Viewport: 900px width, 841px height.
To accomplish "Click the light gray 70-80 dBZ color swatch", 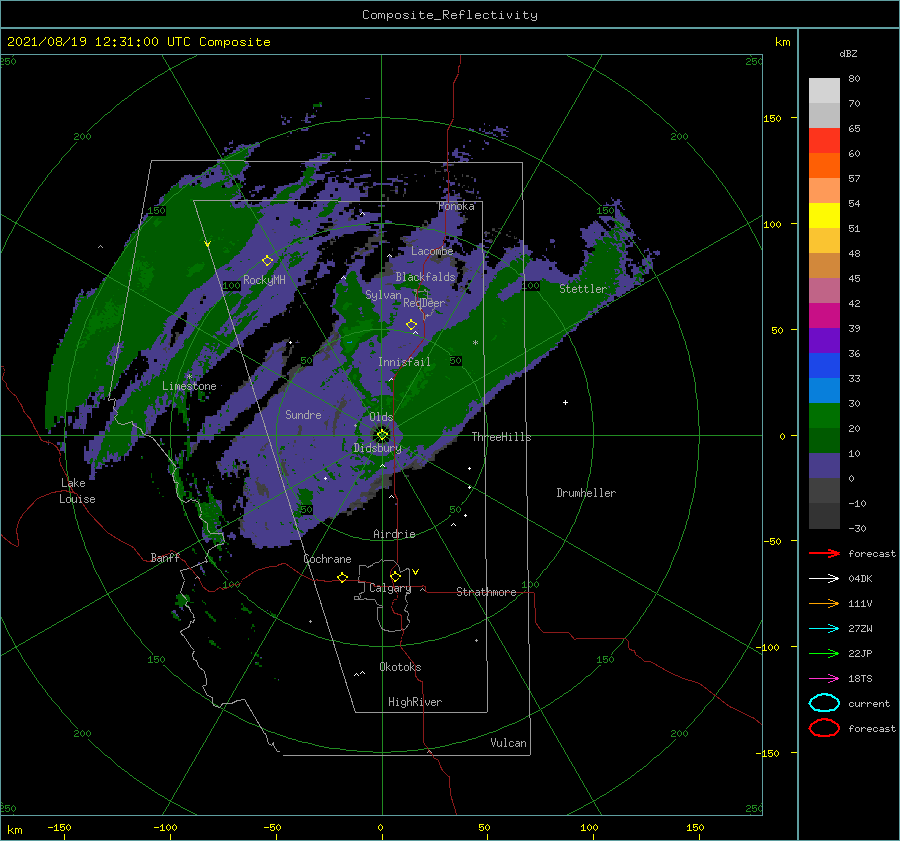I will point(824,91).
